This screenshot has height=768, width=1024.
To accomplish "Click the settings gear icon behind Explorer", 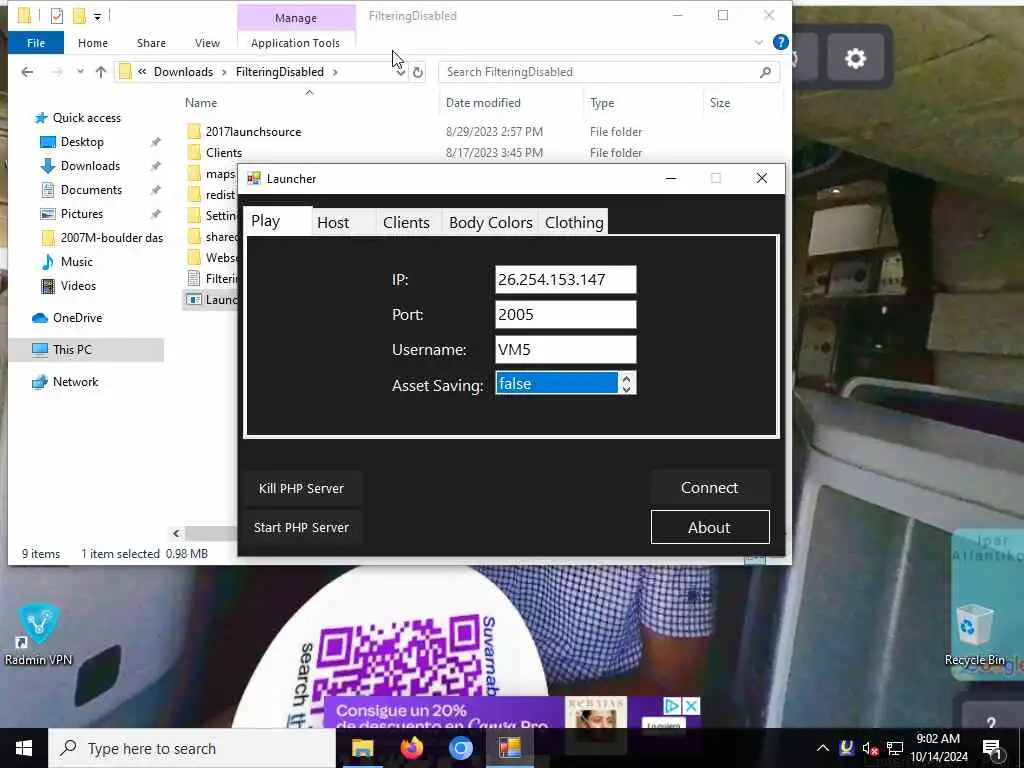I will (x=855, y=59).
